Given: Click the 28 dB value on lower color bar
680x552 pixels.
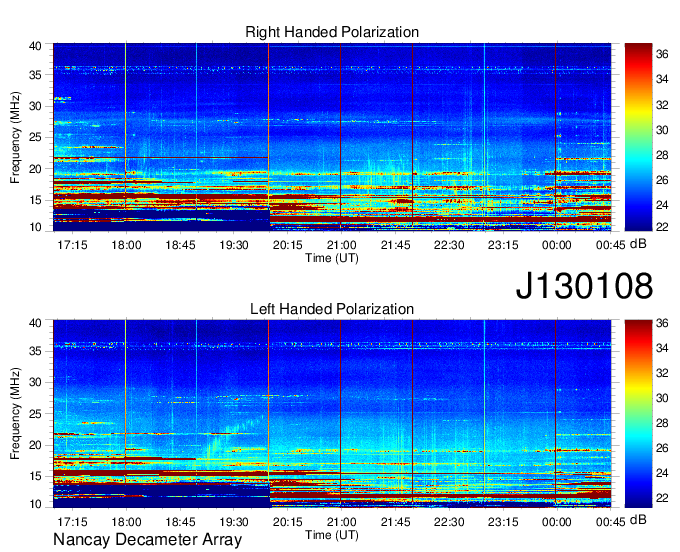Looking at the screenshot, I should [x=662, y=423].
